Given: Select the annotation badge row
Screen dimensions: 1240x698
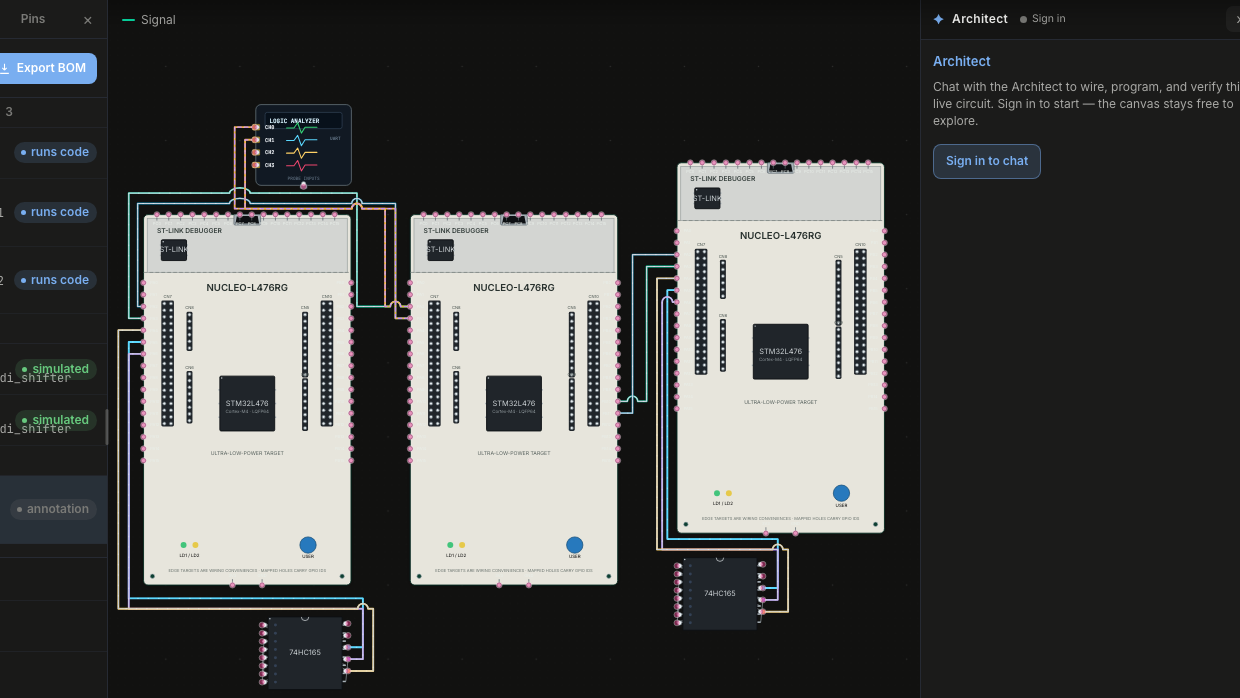Looking at the screenshot, I should pos(53,509).
